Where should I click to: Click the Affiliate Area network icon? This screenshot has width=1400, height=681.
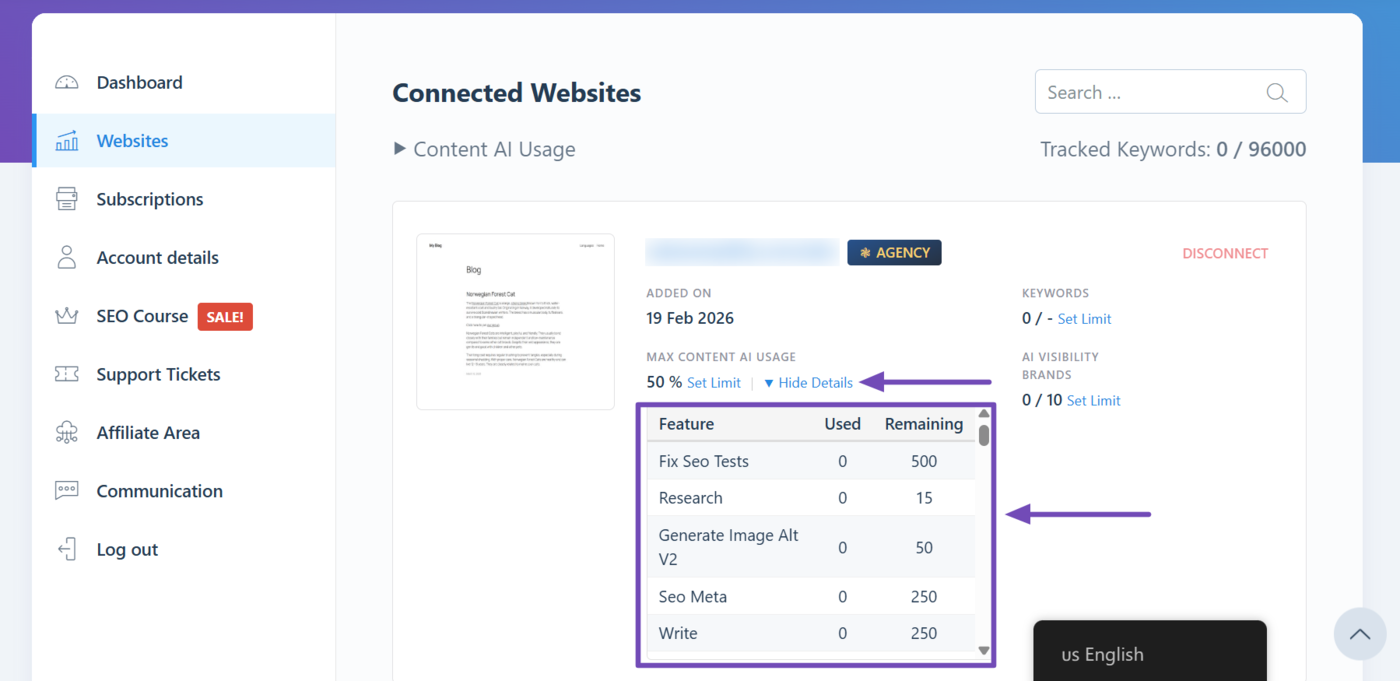pyautogui.click(x=67, y=432)
